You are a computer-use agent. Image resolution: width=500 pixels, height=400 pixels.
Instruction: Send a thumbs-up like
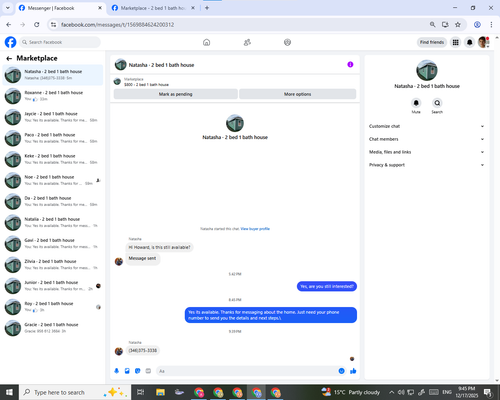(353, 371)
